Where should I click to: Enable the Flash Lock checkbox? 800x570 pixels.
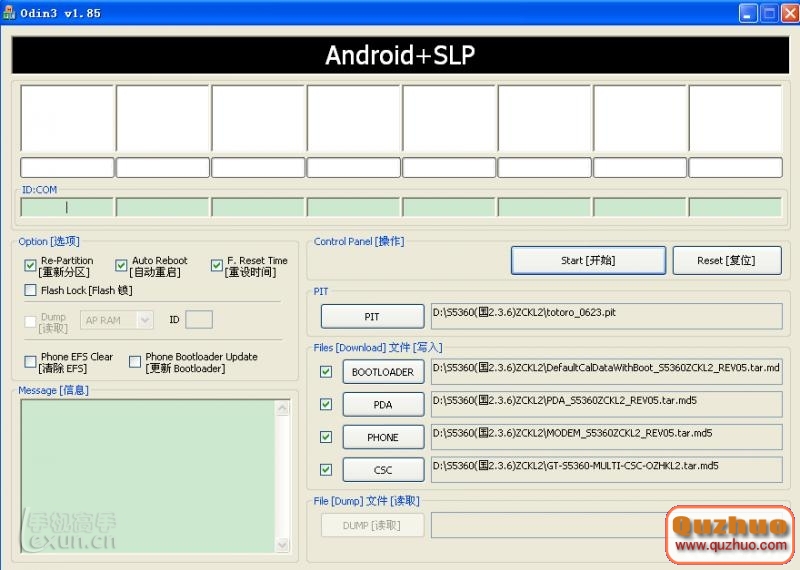31,291
